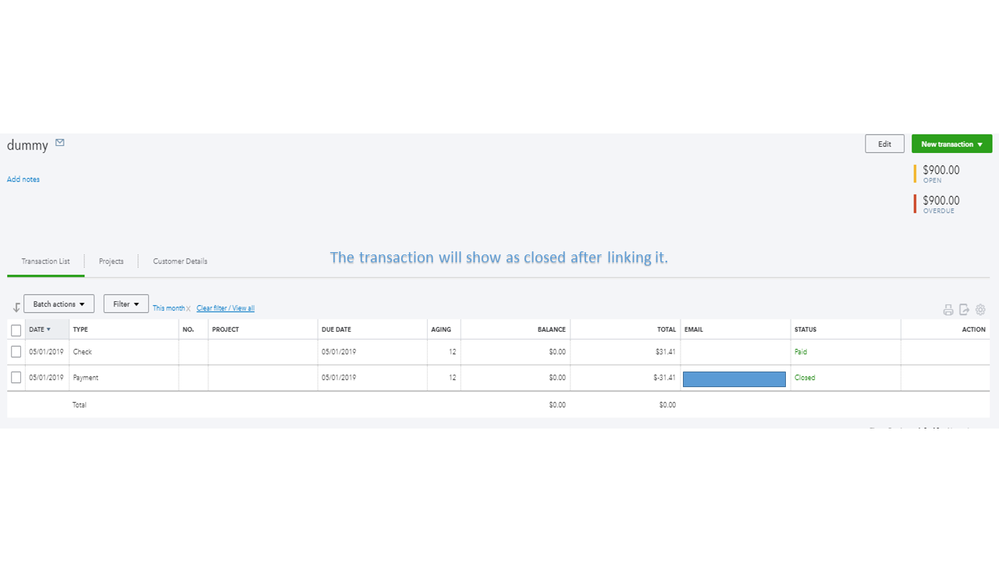
Task: Click the email envelope icon beside dummy
Action: (60, 143)
